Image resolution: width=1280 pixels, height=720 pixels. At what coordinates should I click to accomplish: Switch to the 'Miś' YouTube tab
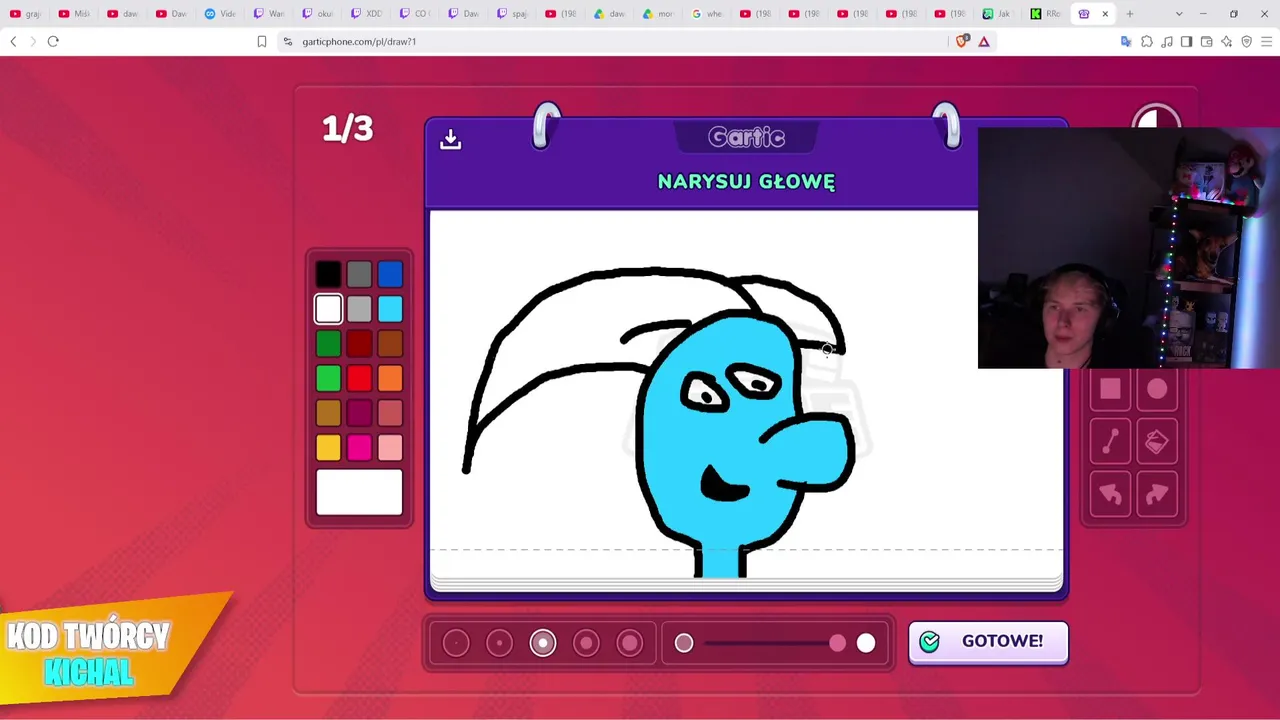point(76,14)
